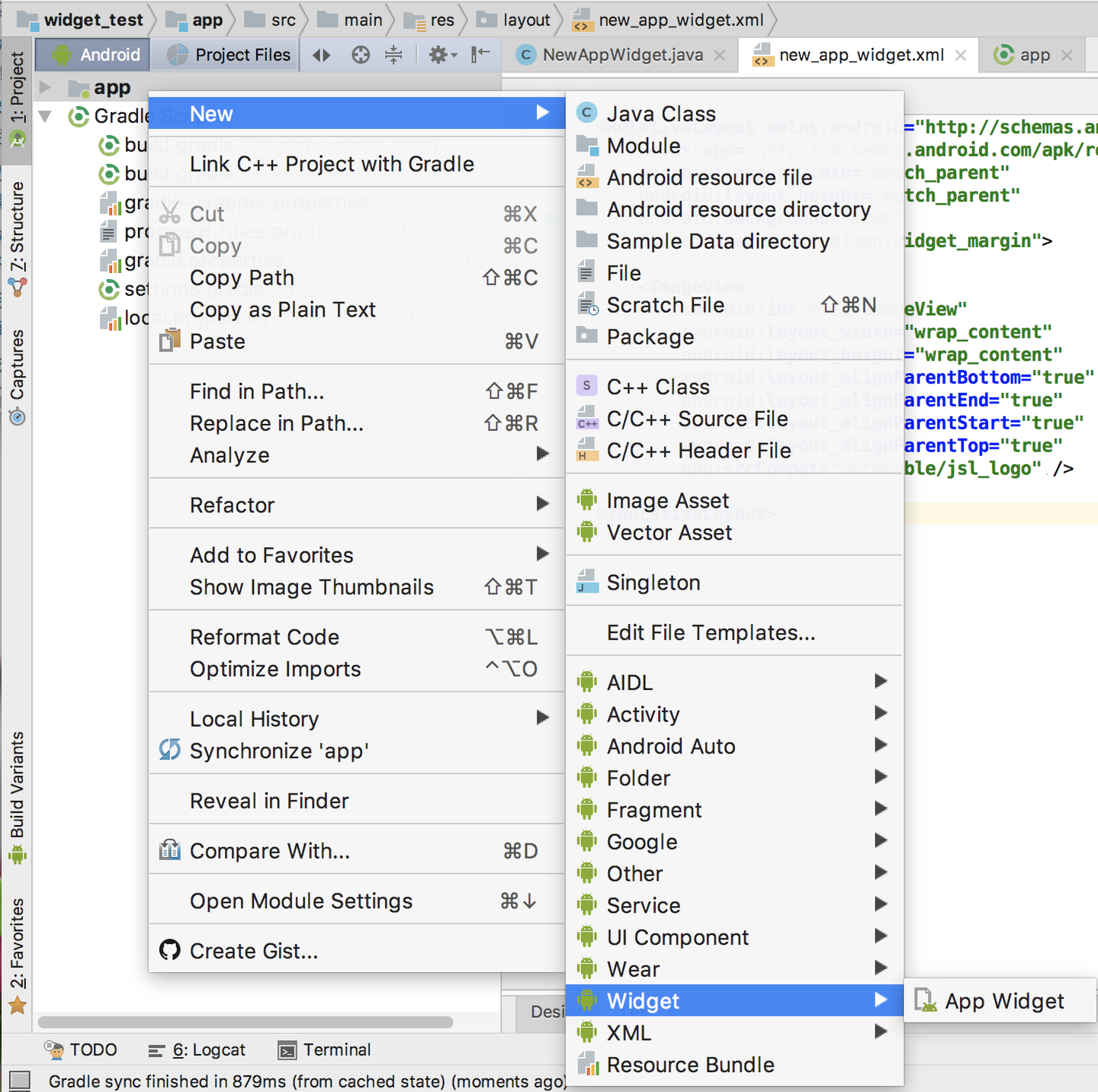This screenshot has width=1098, height=1092.
Task: Open the TODO tool window
Action: point(81,1050)
